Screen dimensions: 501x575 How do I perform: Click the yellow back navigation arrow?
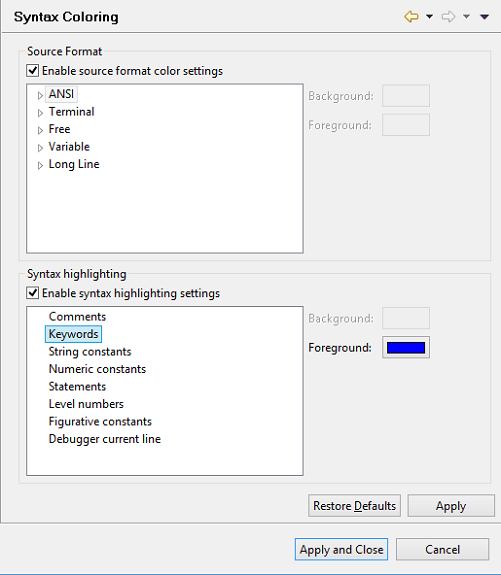point(411,17)
